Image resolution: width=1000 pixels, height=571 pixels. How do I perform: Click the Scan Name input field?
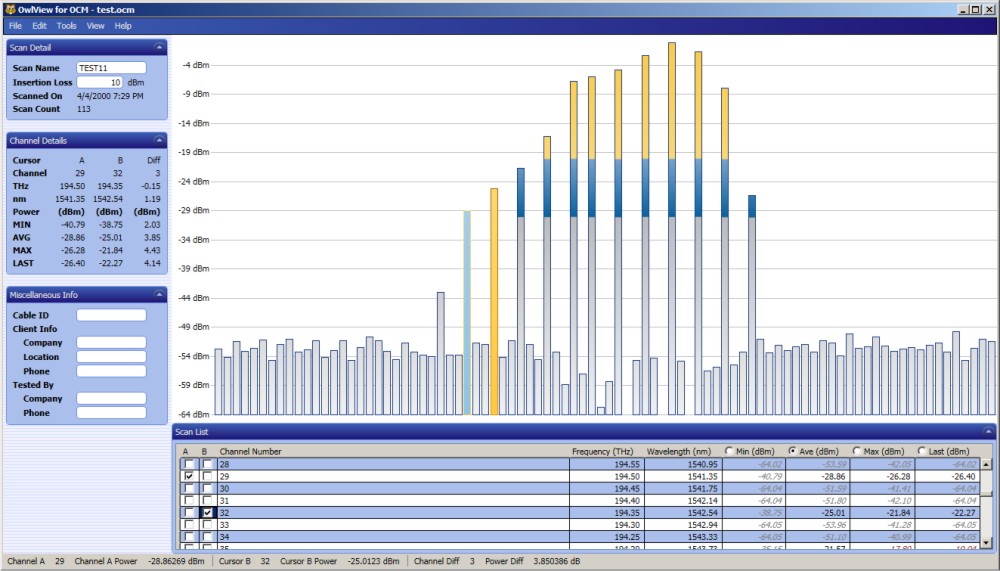111,68
